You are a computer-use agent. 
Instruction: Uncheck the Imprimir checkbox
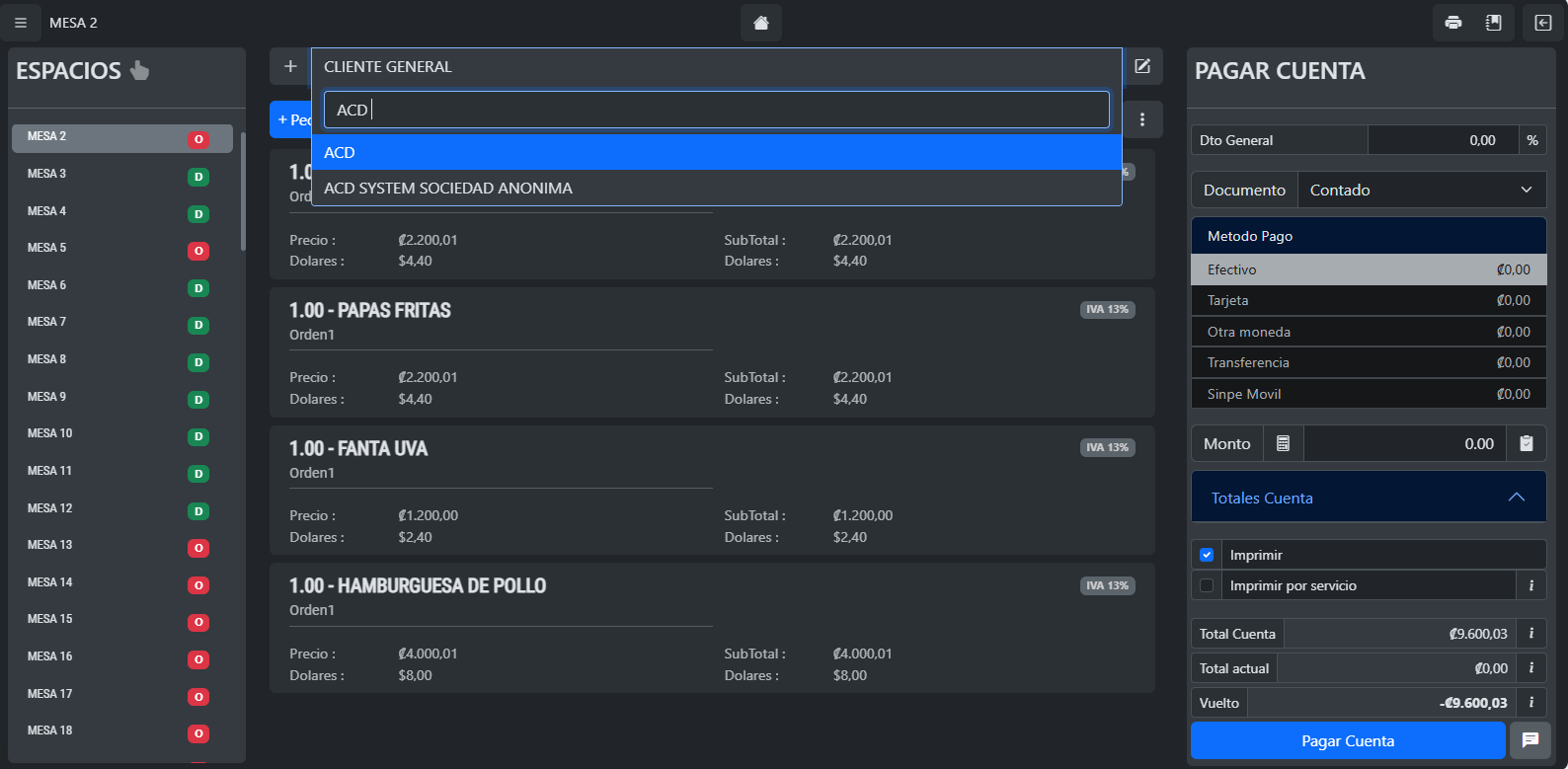coord(1207,555)
